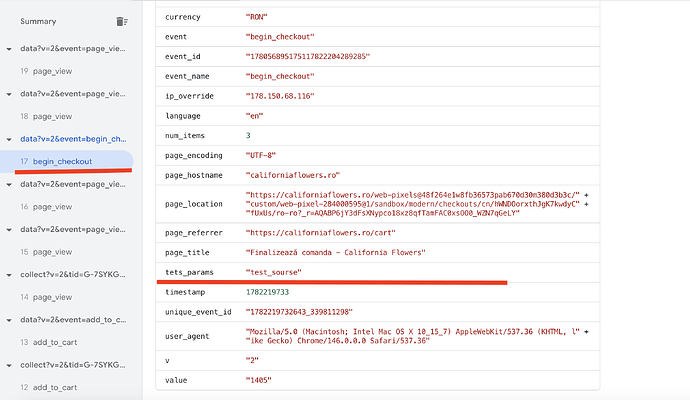Select event 18 page_view
The height and width of the screenshot is (400, 690).
click(46, 117)
